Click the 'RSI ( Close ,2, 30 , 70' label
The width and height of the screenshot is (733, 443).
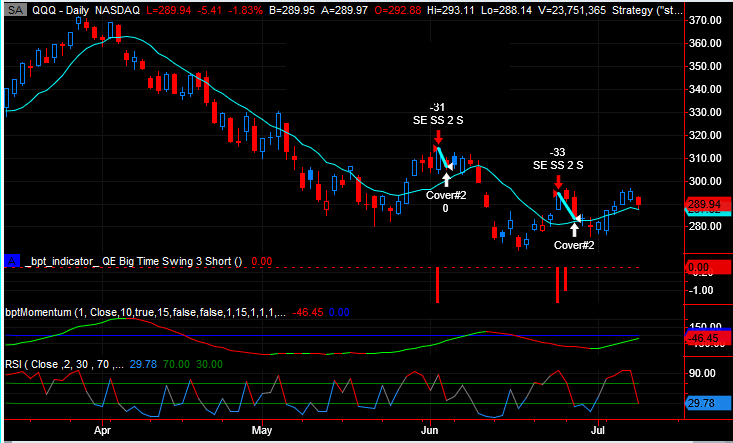point(64,364)
